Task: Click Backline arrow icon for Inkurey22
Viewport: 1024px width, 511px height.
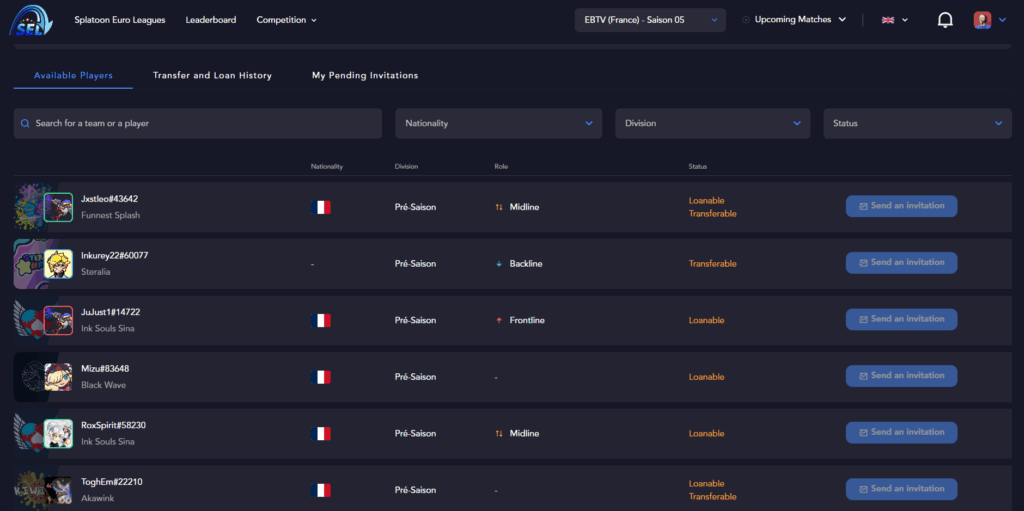Action: pos(499,264)
